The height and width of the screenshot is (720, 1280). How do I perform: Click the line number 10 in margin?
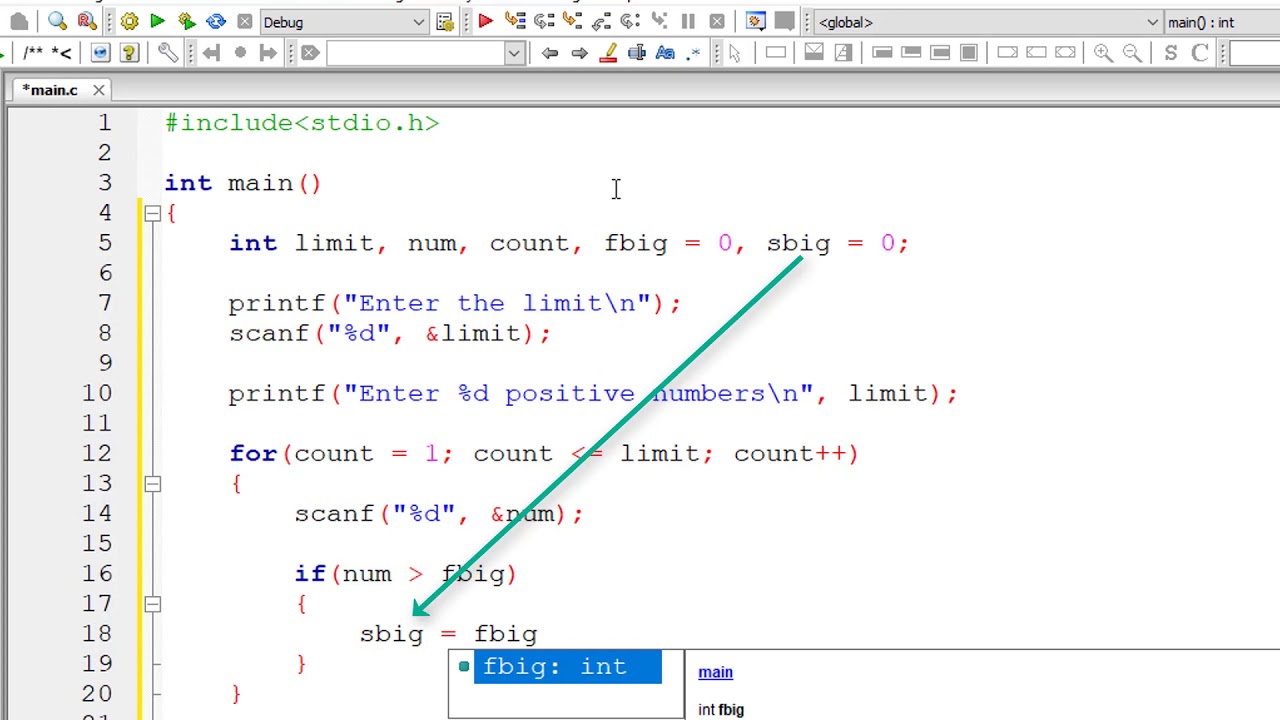point(97,393)
